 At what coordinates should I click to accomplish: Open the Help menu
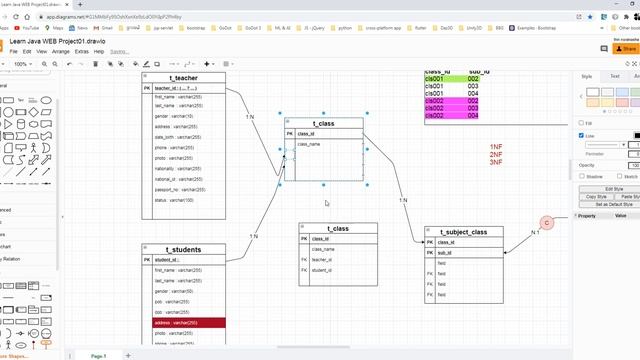[x=99, y=52]
